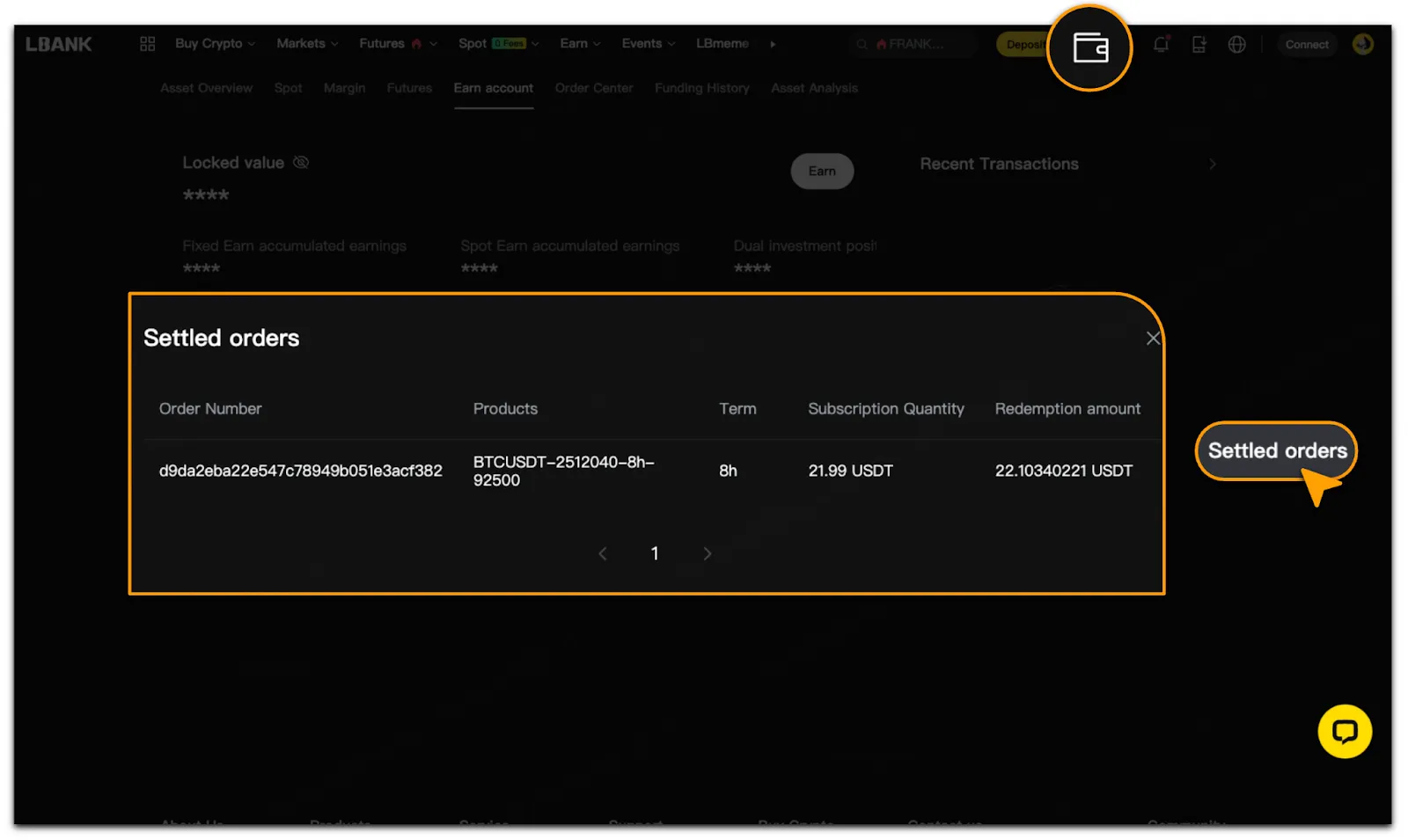Open the language globe icon
Viewport: 1408px width, 840px height.
[x=1236, y=44]
